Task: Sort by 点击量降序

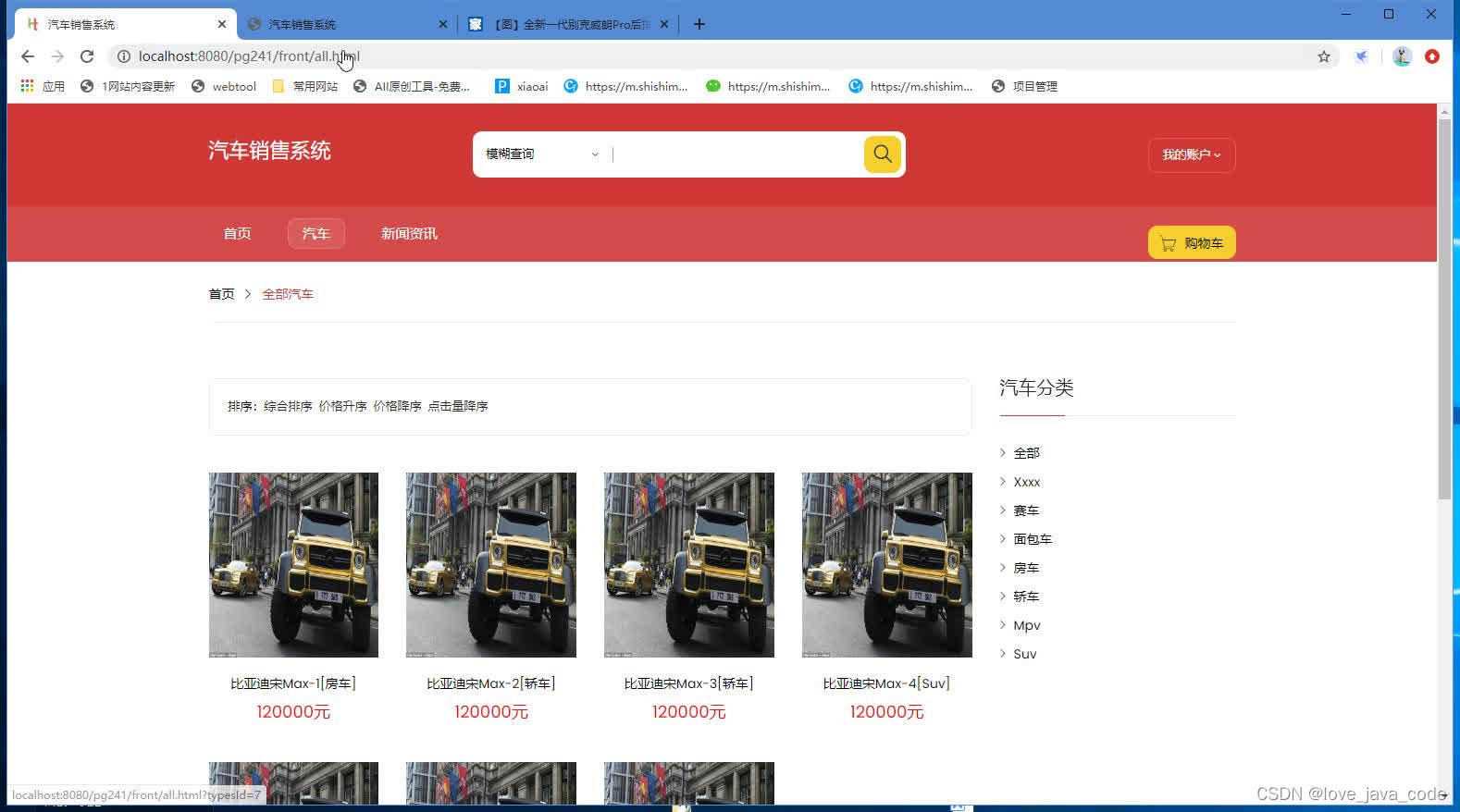Action: [457, 406]
